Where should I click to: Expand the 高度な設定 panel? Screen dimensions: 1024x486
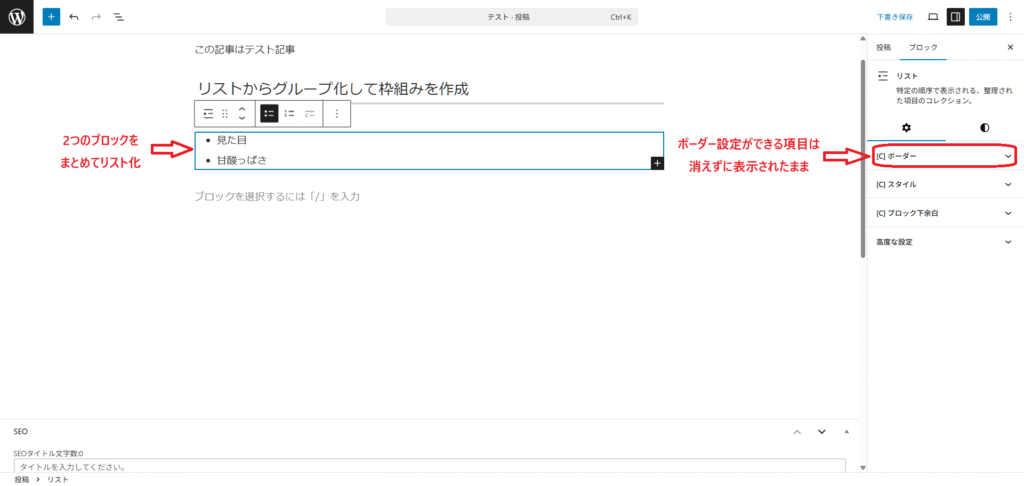pyautogui.click(x=946, y=242)
